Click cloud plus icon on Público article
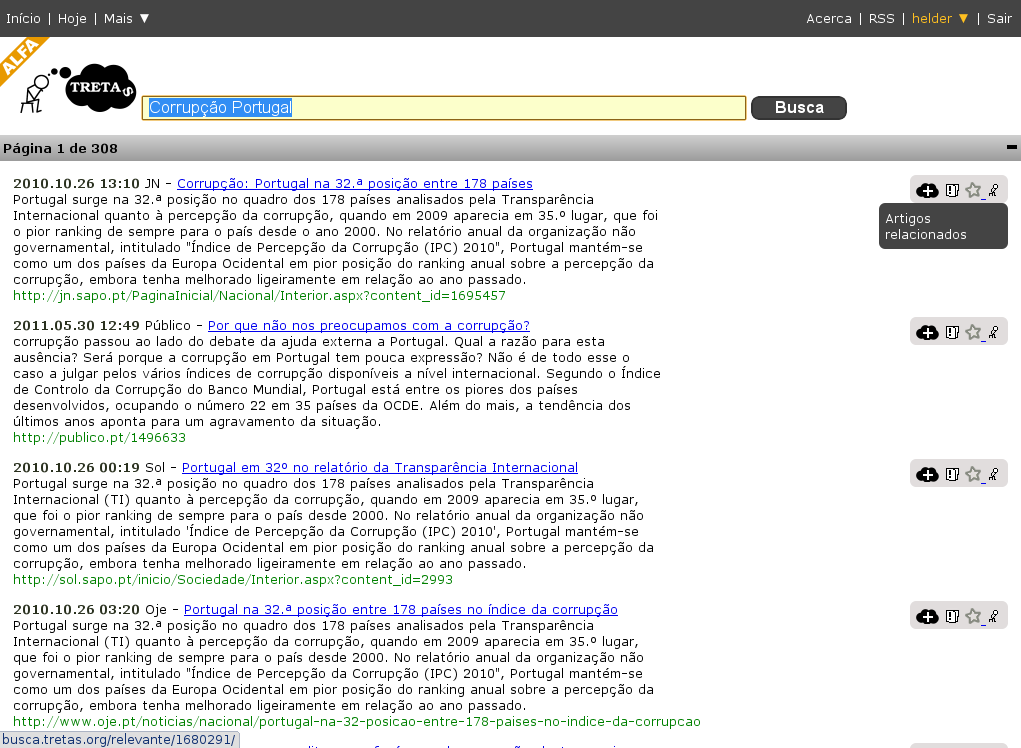The image size is (1021, 748). point(927,332)
